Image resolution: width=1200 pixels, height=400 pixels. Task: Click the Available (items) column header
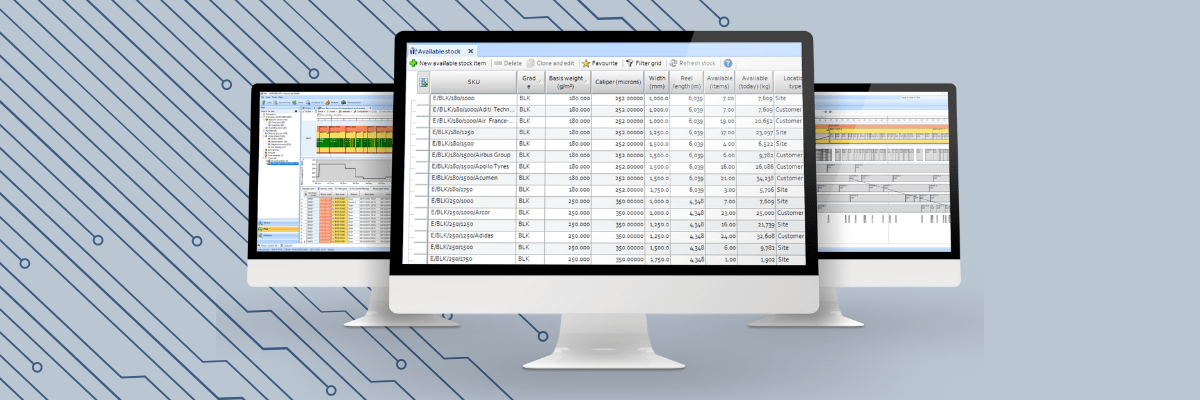(x=720, y=82)
